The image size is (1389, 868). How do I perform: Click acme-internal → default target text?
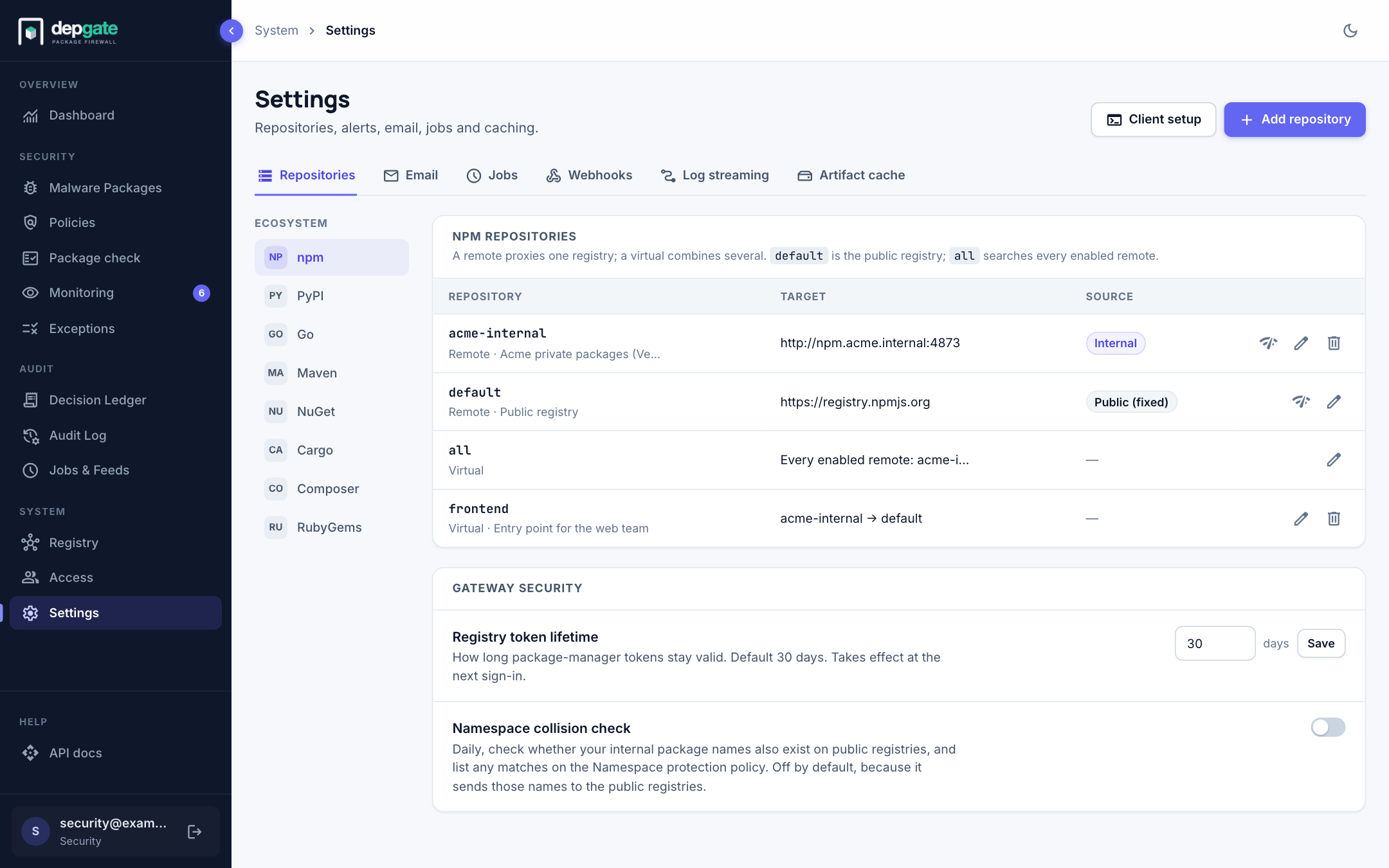pos(851,518)
